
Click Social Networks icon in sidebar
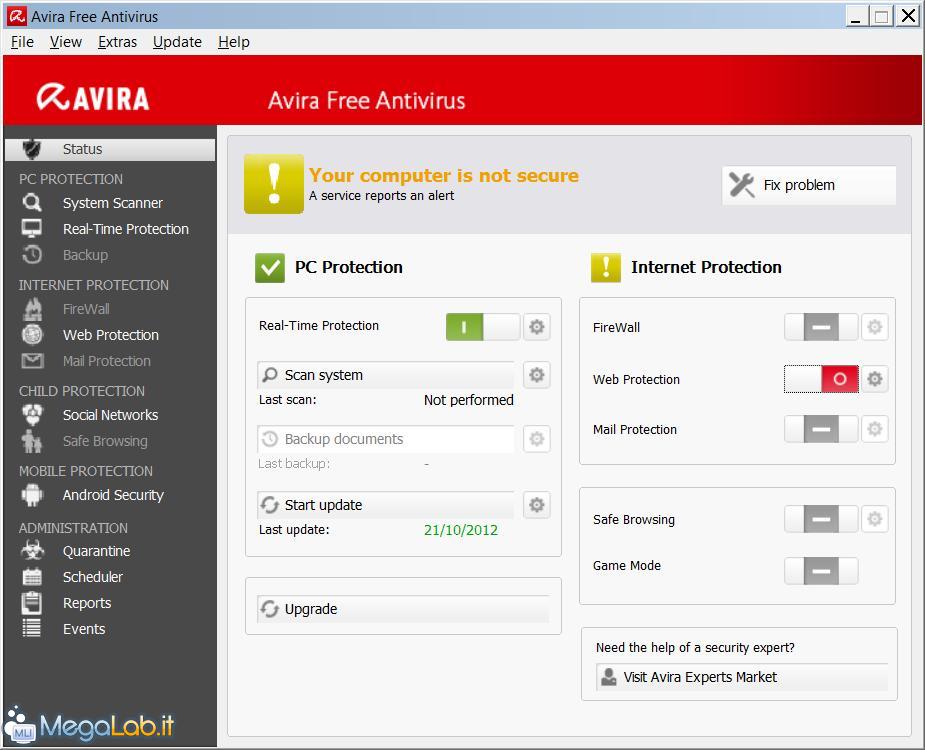click(32, 415)
